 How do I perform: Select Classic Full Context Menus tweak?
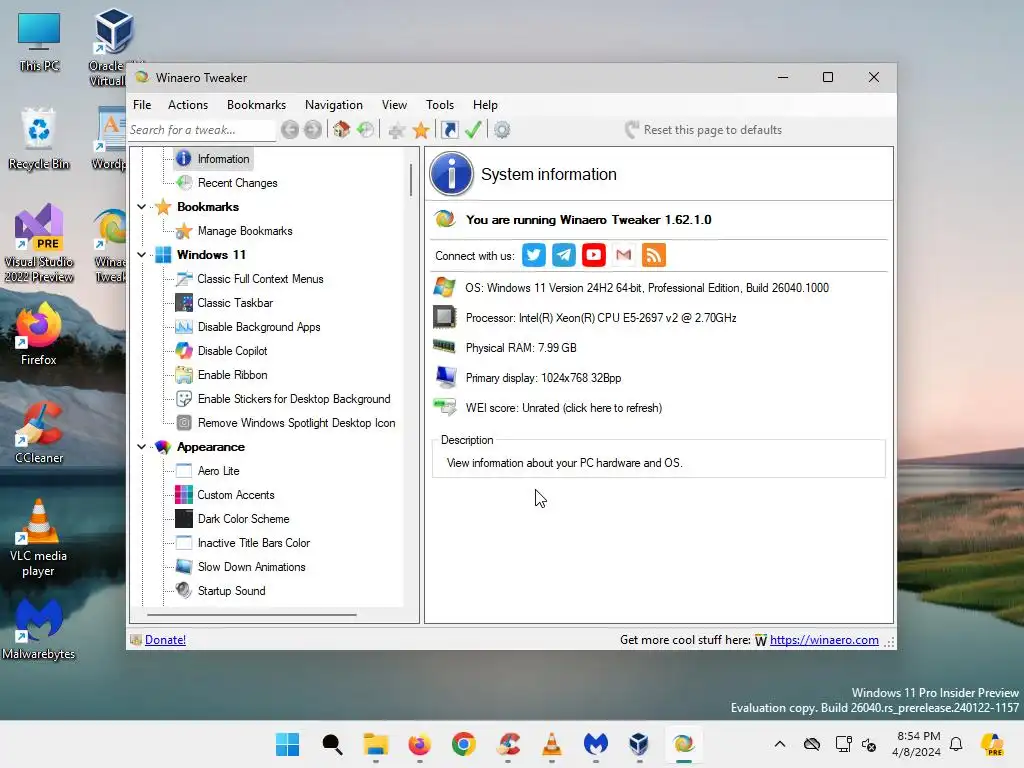pyautogui.click(x=260, y=279)
